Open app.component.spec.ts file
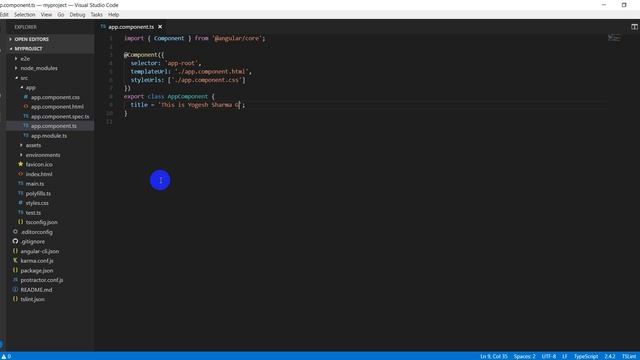Screen dimensions: 640x360 (60, 116)
